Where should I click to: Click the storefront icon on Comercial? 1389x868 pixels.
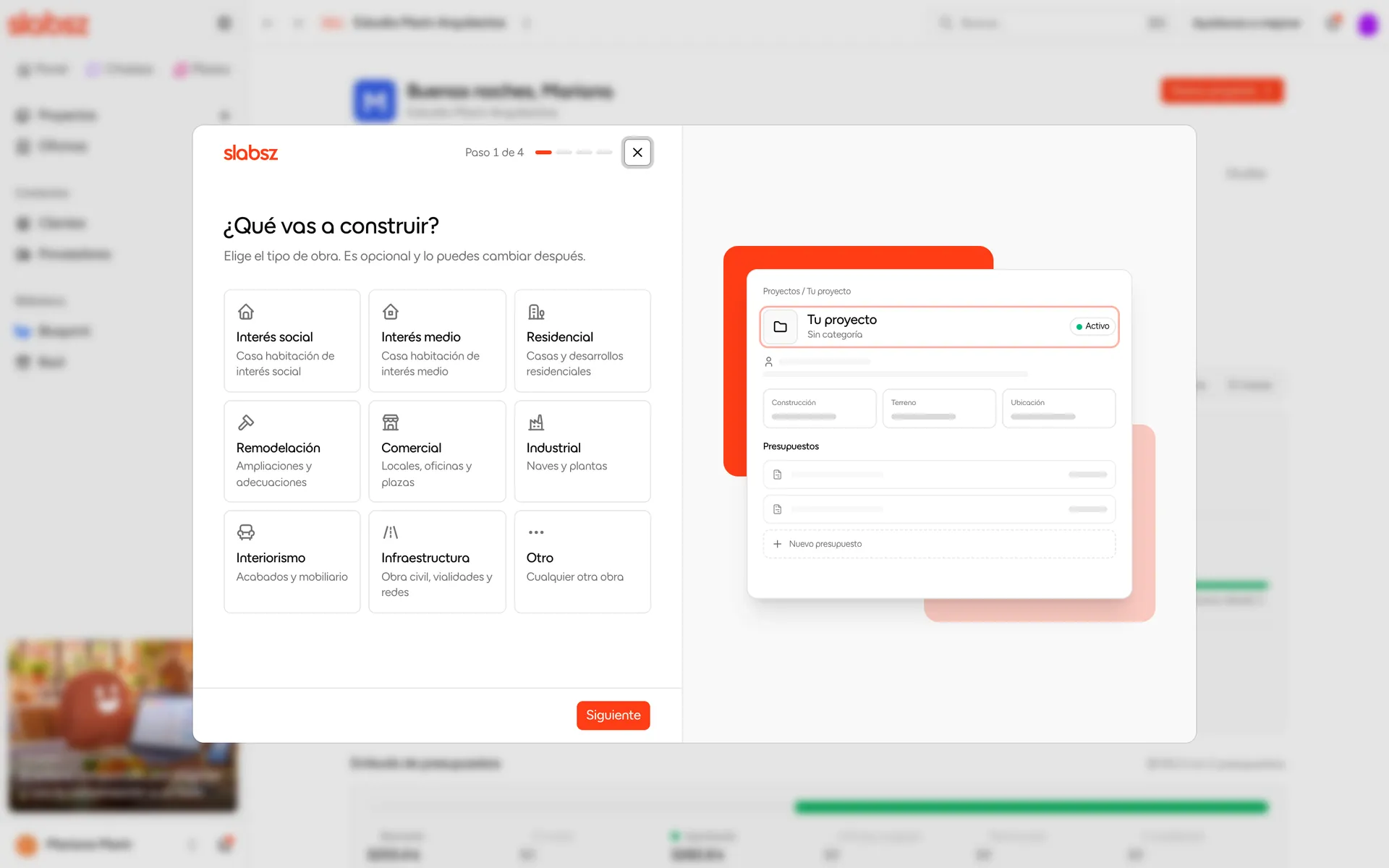(x=391, y=422)
